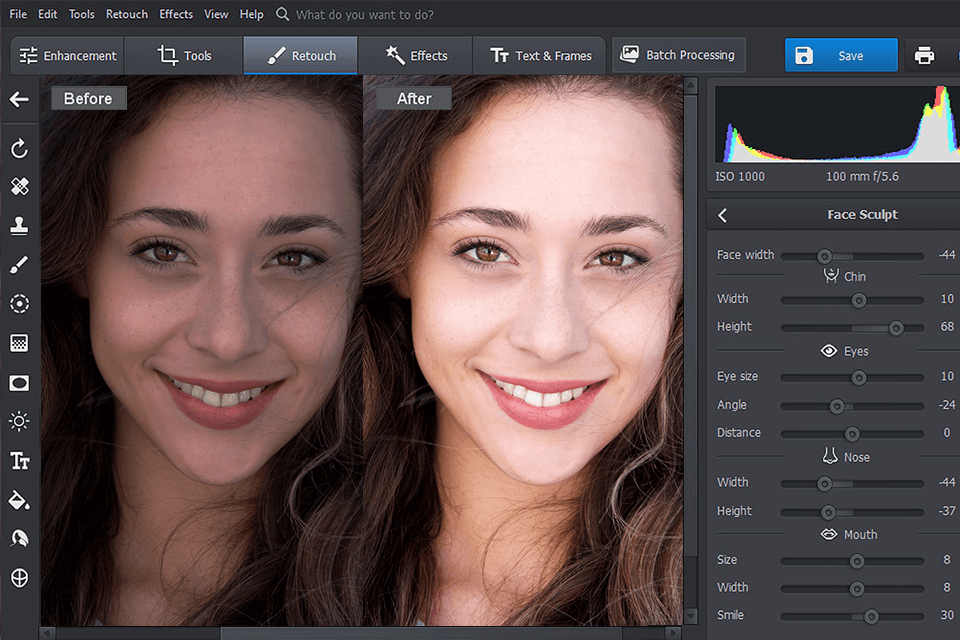
Task: Open the Effects menu in menu bar
Action: click(x=176, y=14)
